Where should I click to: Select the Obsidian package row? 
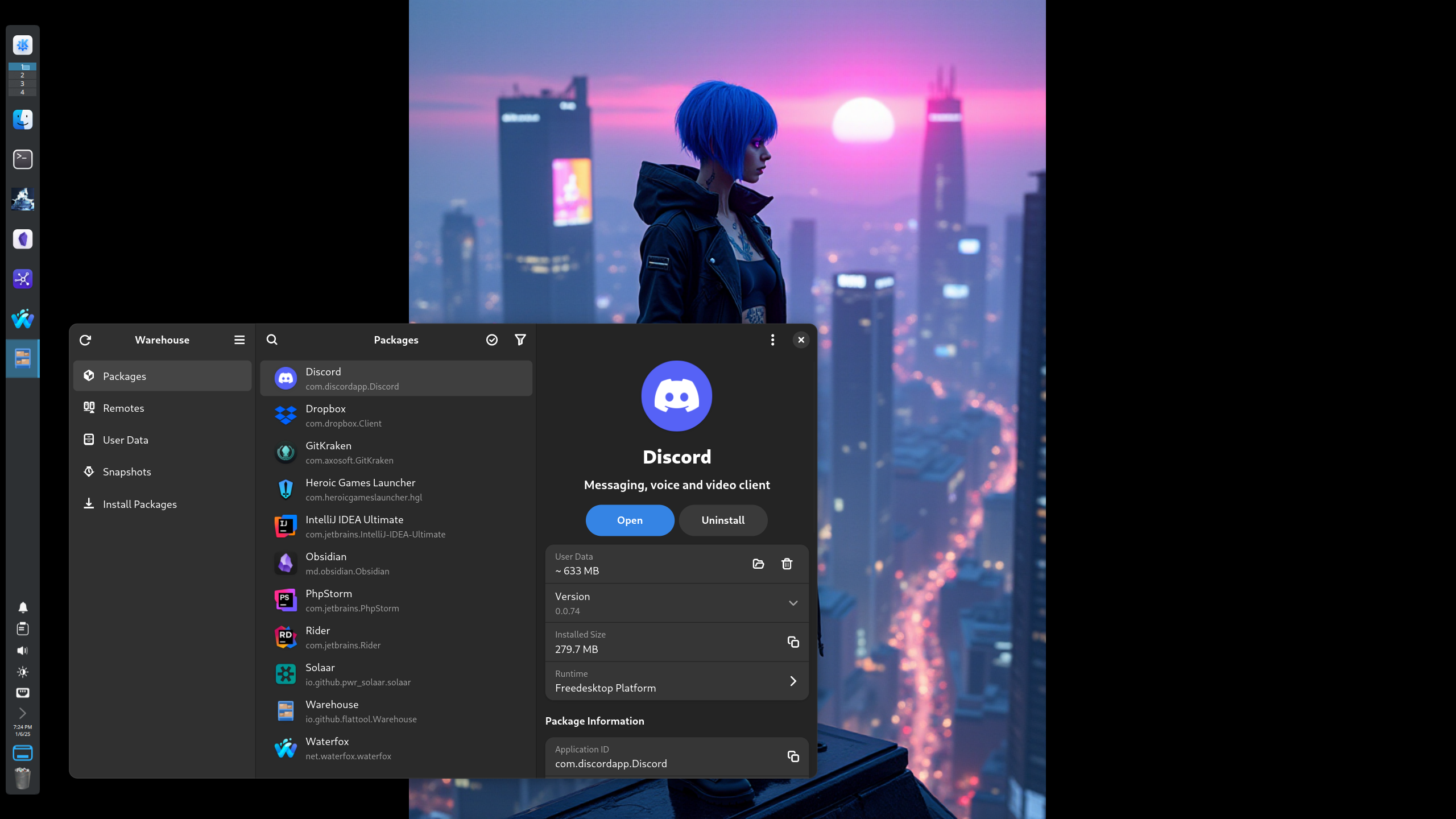click(396, 563)
